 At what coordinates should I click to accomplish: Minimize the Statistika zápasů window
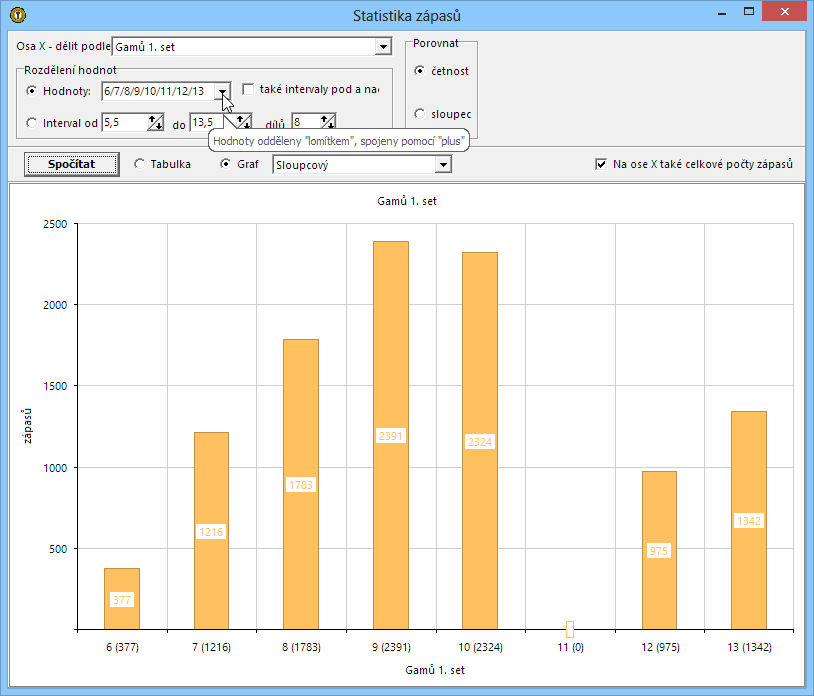[x=720, y=13]
